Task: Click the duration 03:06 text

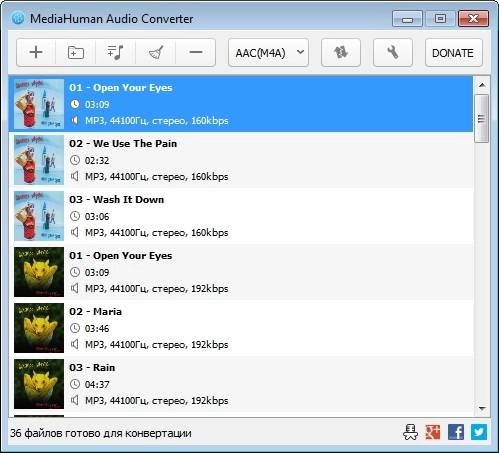Action: click(97, 217)
